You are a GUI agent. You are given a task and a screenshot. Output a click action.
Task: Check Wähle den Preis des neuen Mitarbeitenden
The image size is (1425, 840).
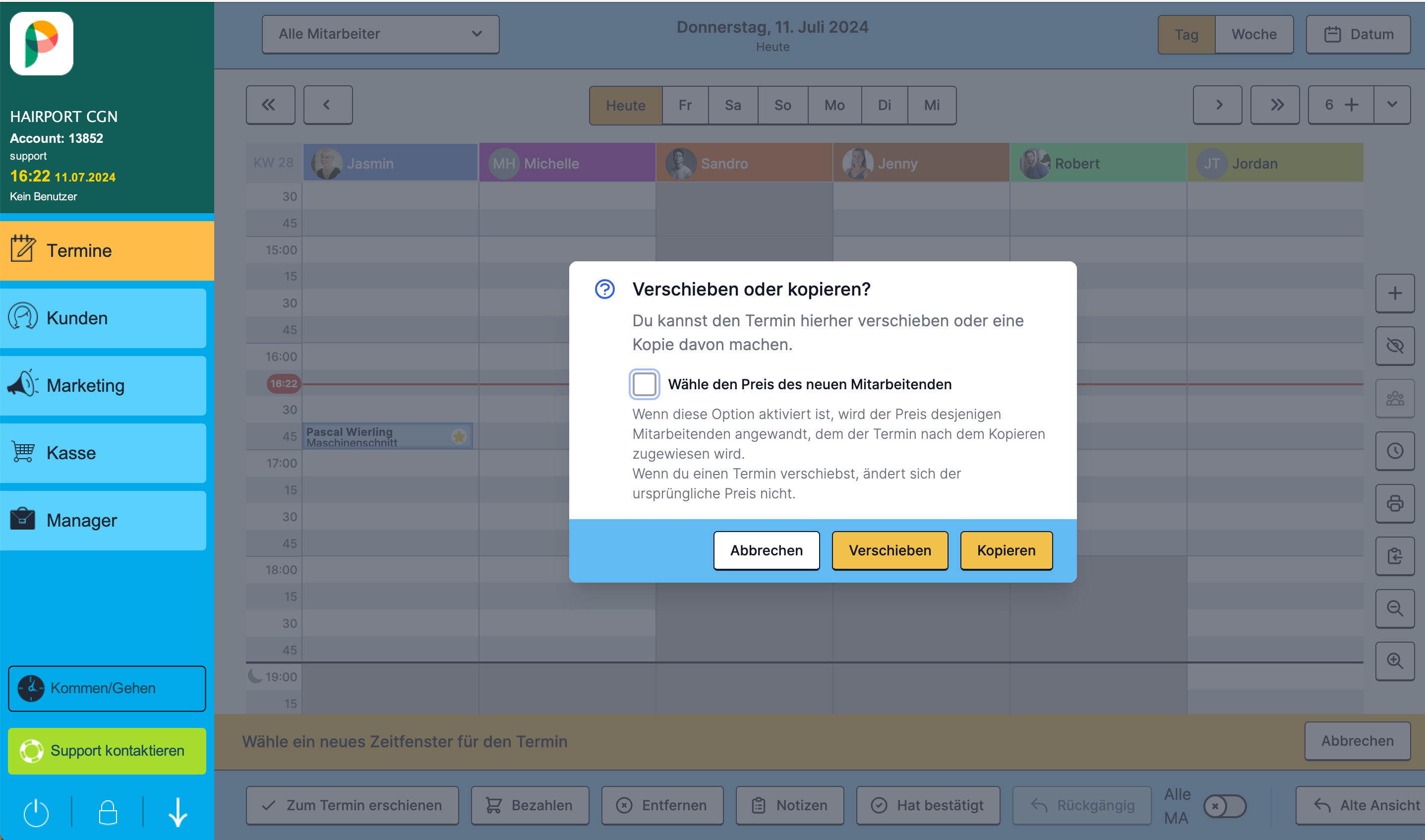pyautogui.click(x=644, y=384)
